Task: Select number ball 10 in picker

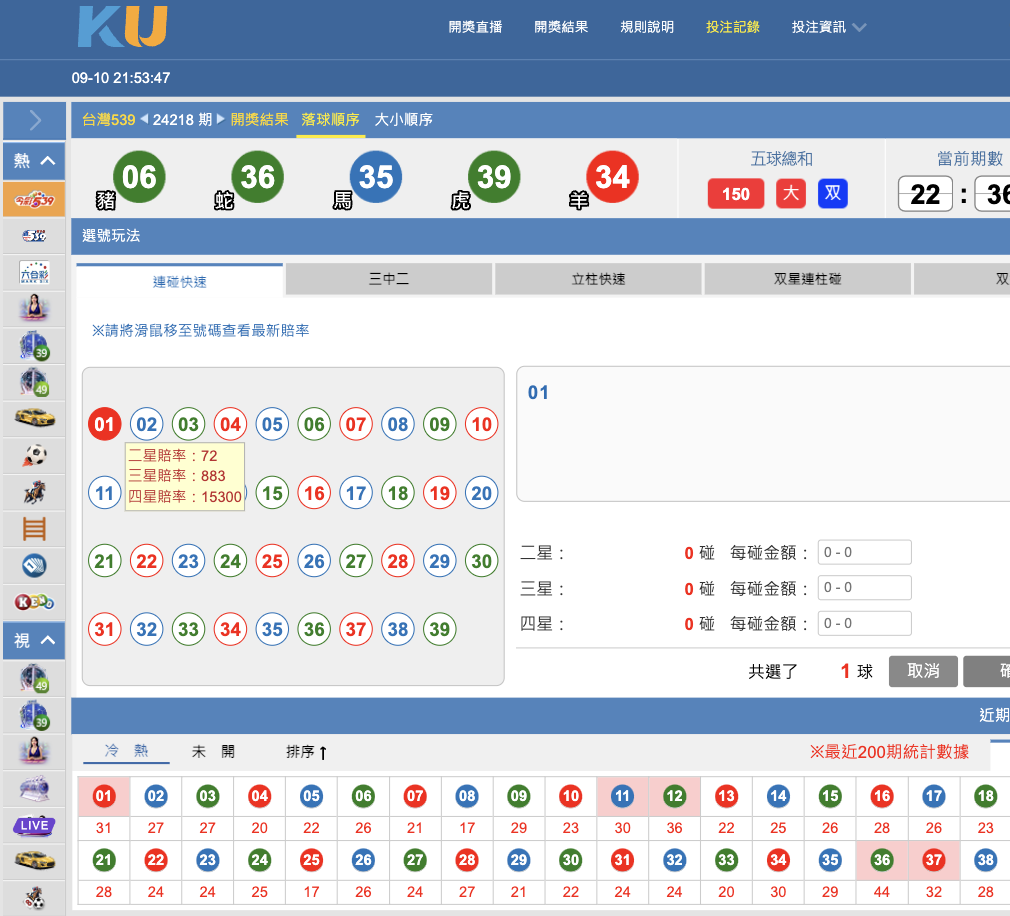Action: pyautogui.click(x=482, y=425)
